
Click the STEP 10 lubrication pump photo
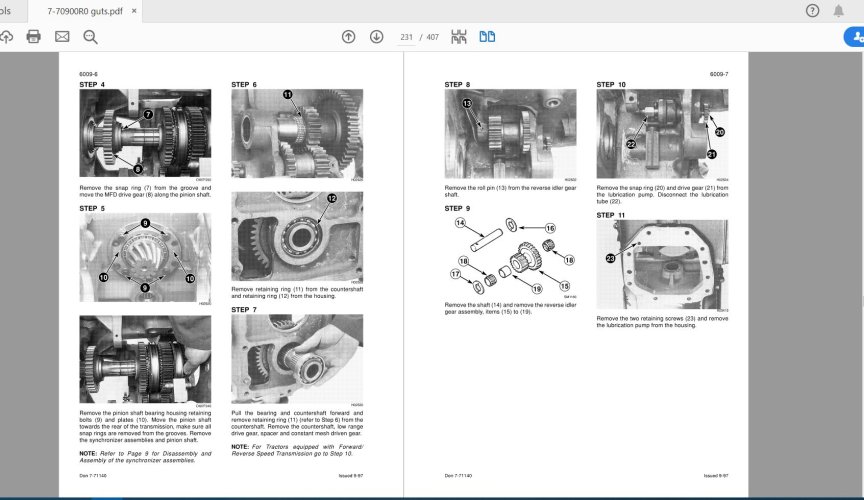(662, 133)
